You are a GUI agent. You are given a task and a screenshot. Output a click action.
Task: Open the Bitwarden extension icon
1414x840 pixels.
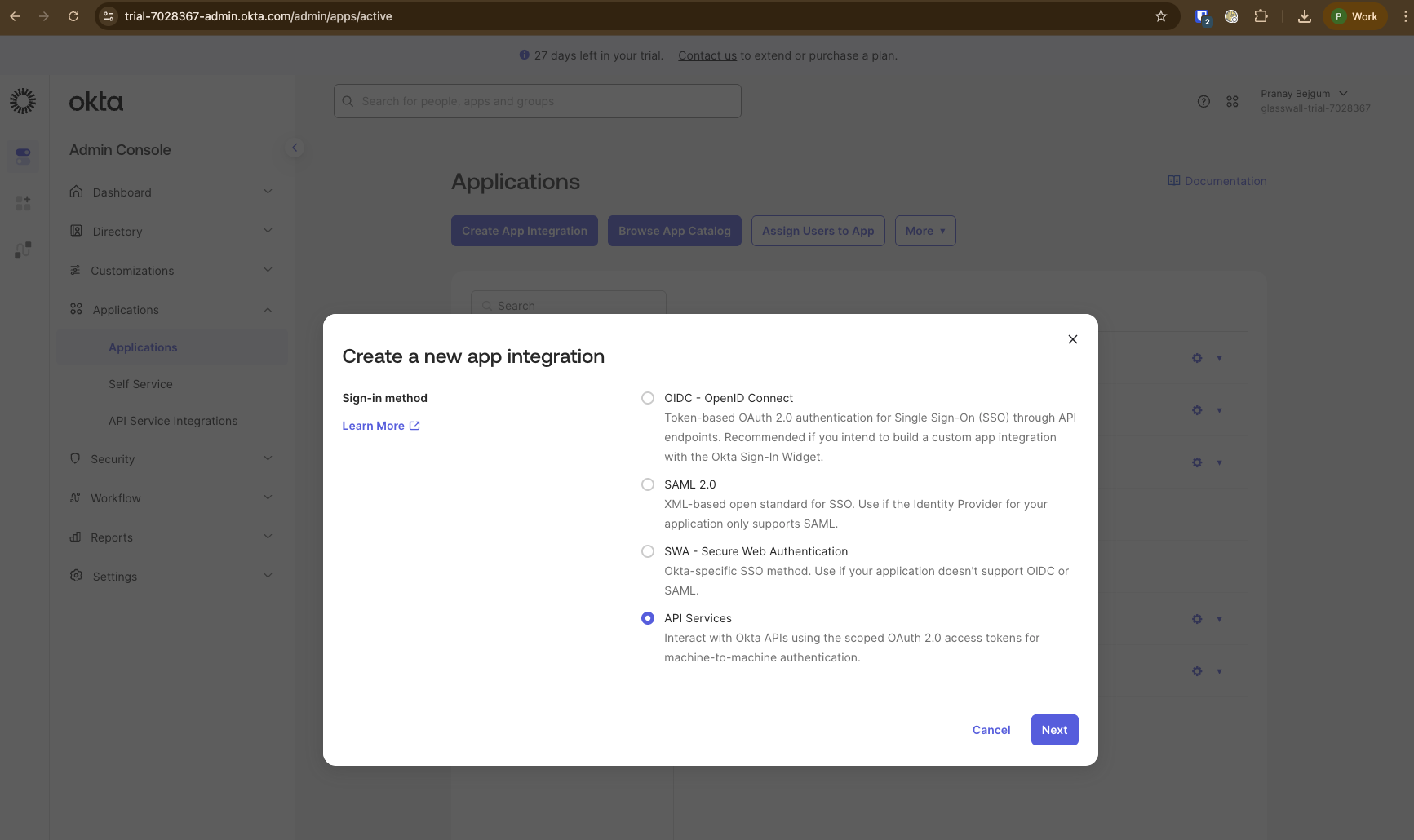pos(1203,16)
